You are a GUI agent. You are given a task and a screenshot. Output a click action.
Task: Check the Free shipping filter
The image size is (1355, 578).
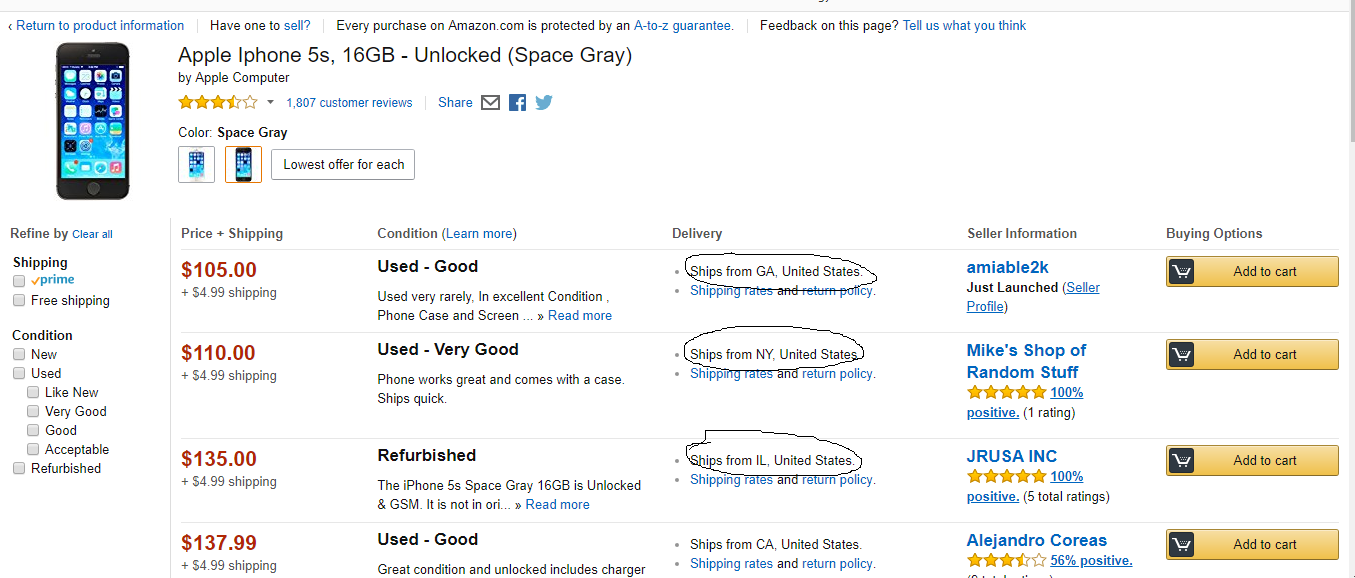coord(19,300)
